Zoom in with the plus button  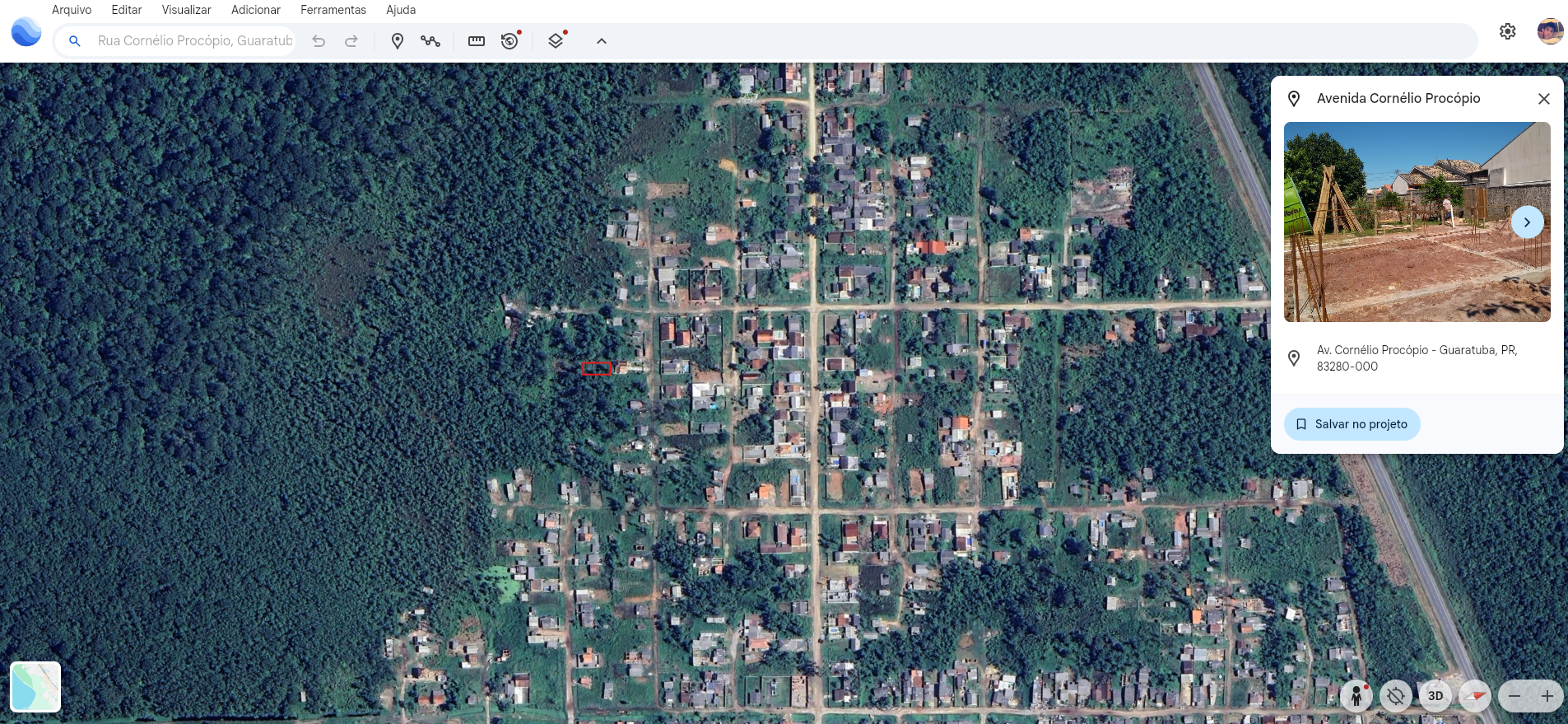coord(1547,696)
